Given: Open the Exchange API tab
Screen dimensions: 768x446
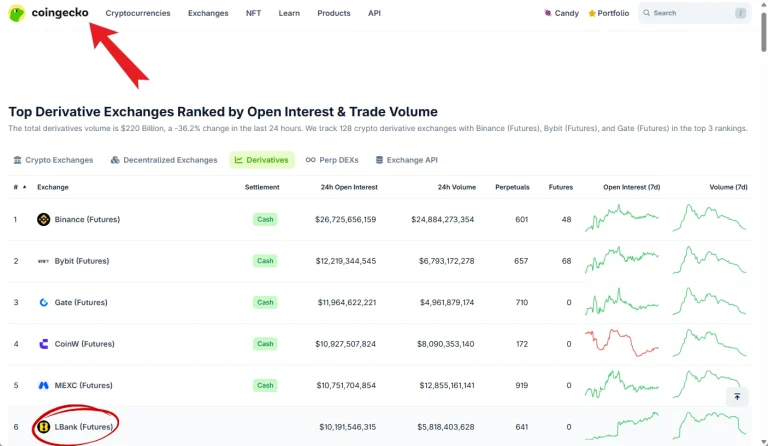Looking at the screenshot, I should point(407,160).
